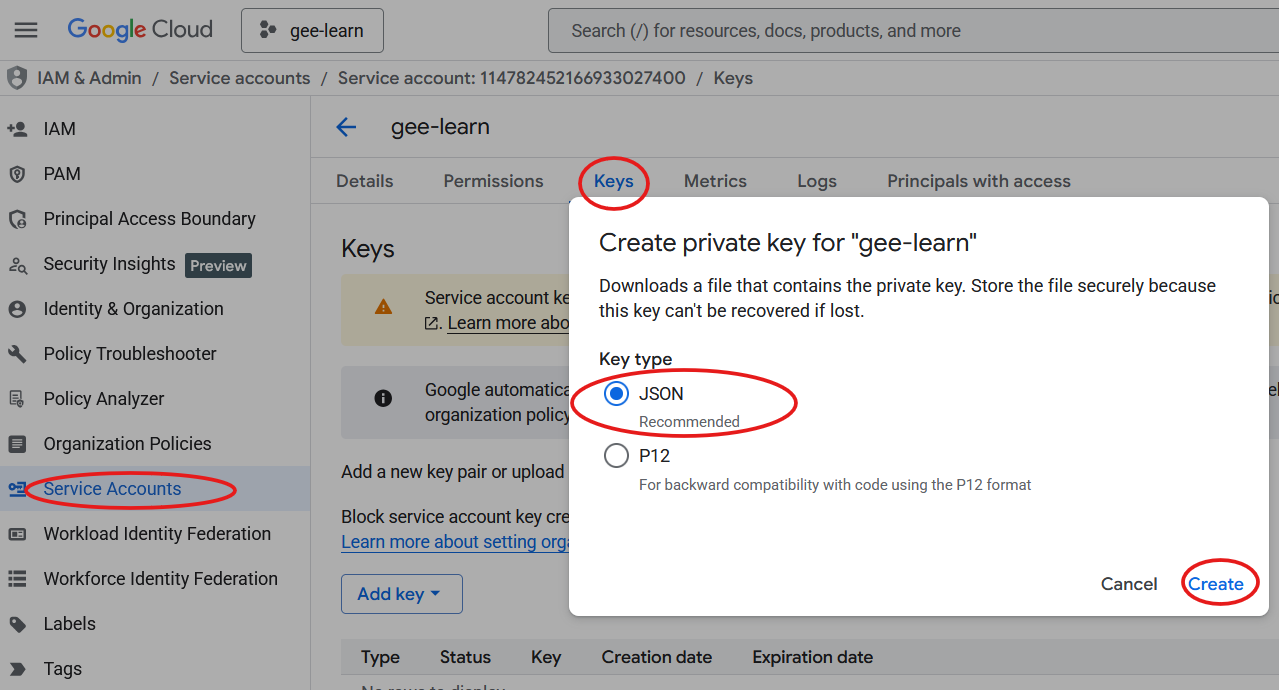This screenshot has width=1279, height=690.
Task: Open the learn more about setting org link
Action: [x=455, y=541]
